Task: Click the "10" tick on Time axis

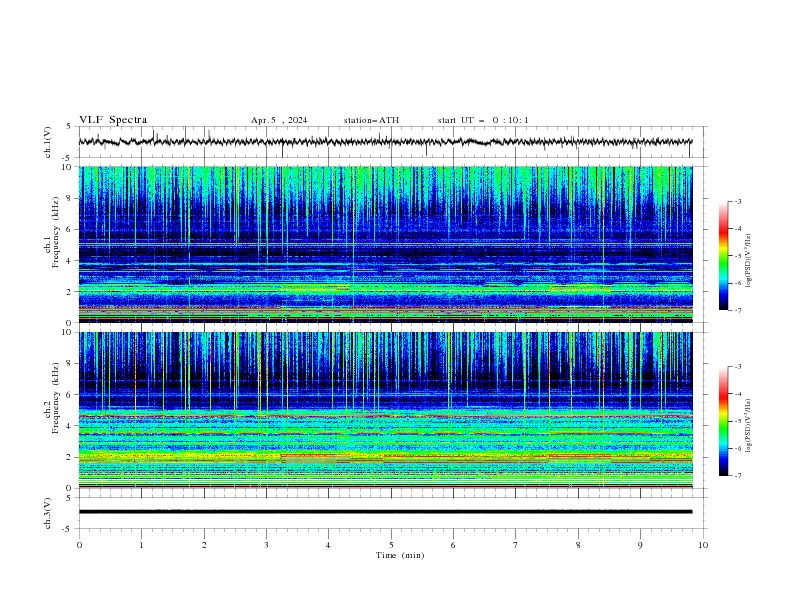Action: [x=703, y=545]
